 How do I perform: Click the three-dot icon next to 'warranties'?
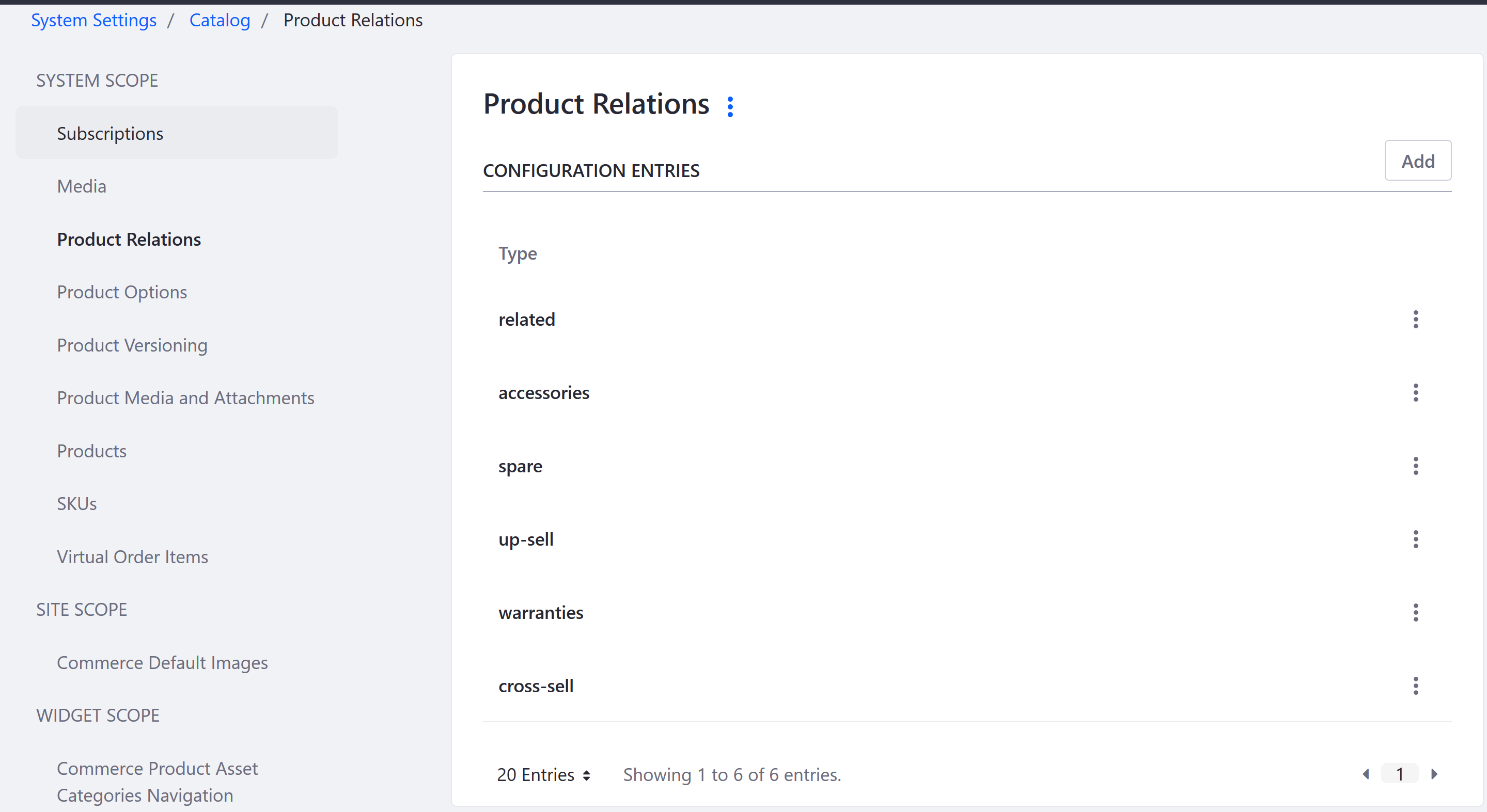[x=1416, y=612]
